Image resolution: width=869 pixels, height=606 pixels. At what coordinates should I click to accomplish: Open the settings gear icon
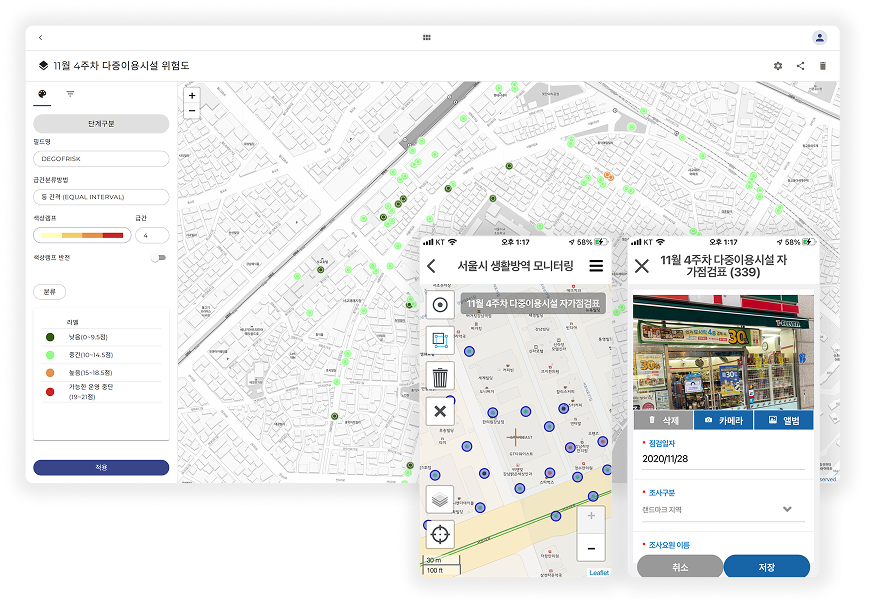(778, 66)
